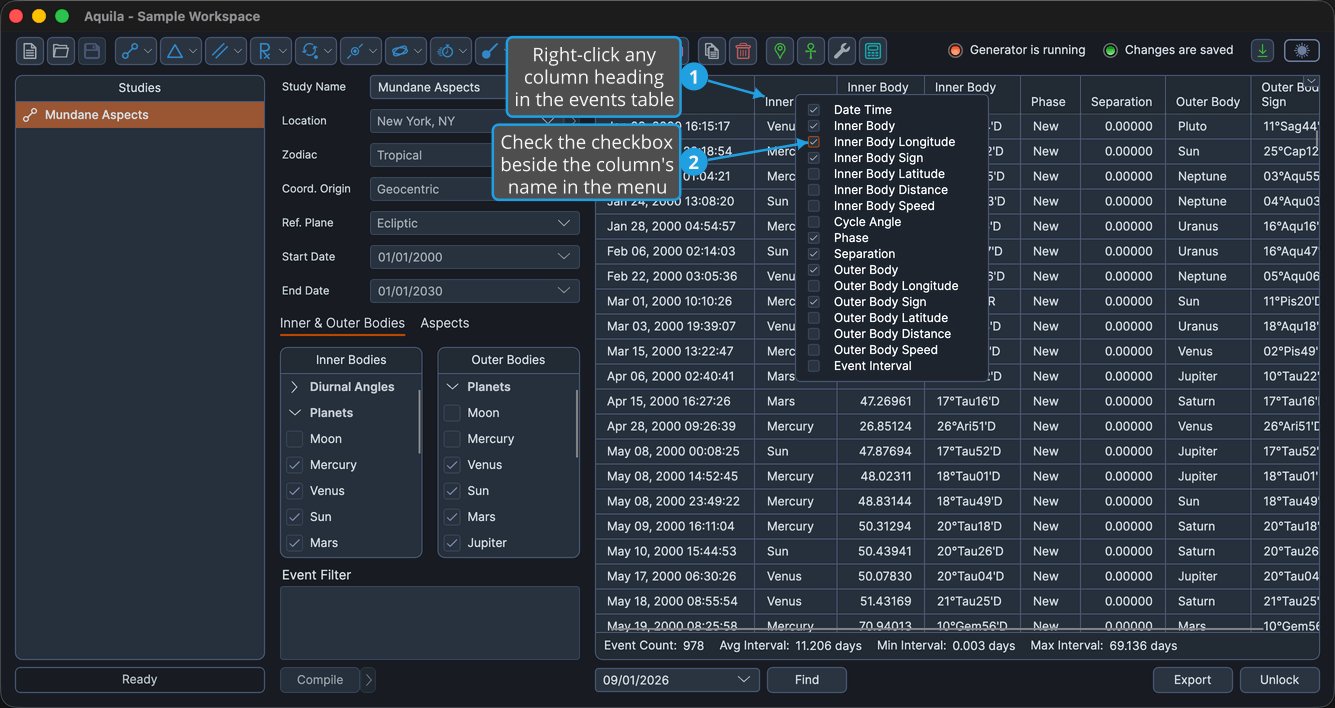Image resolution: width=1335 pixels, height=708 pixels.
Task: Expand the Diurnal Angles group
Action: pos(294,387)
